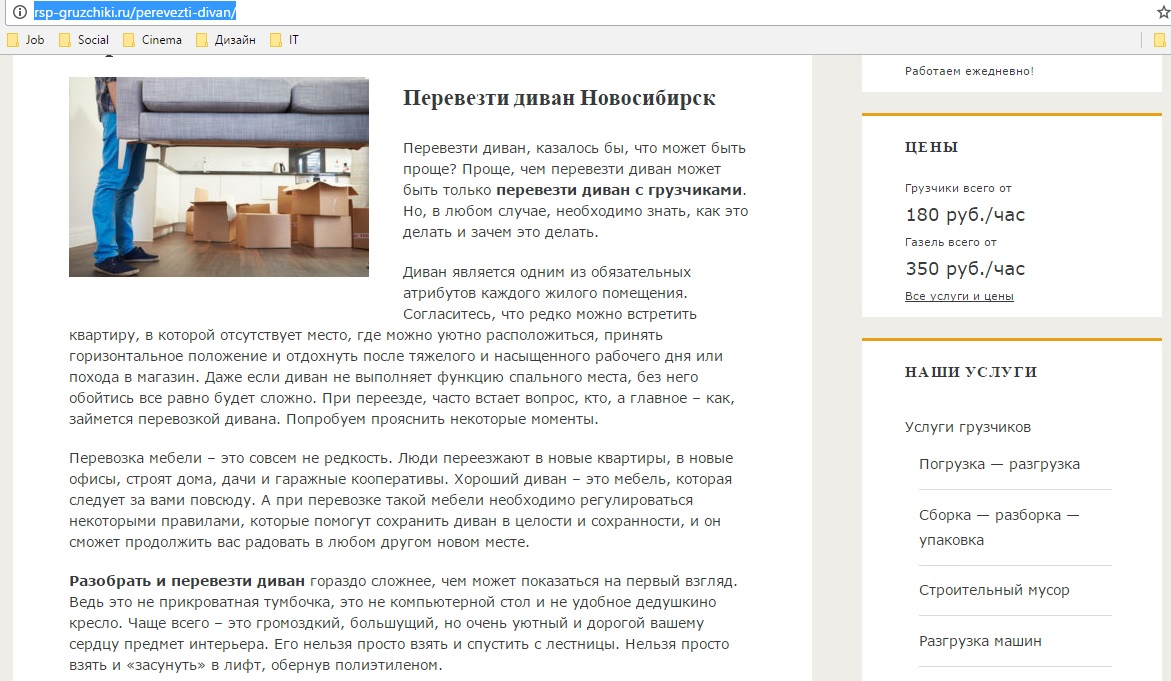Open the IT bookmarks folder
1171x681 pixels.
(285, 40)
